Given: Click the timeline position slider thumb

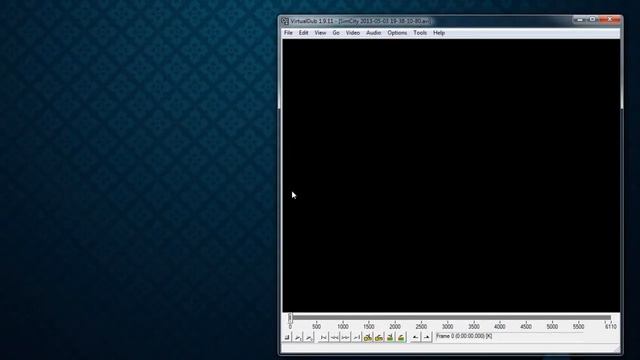Looking at the screenshot, I should click(x=290, y=317).
